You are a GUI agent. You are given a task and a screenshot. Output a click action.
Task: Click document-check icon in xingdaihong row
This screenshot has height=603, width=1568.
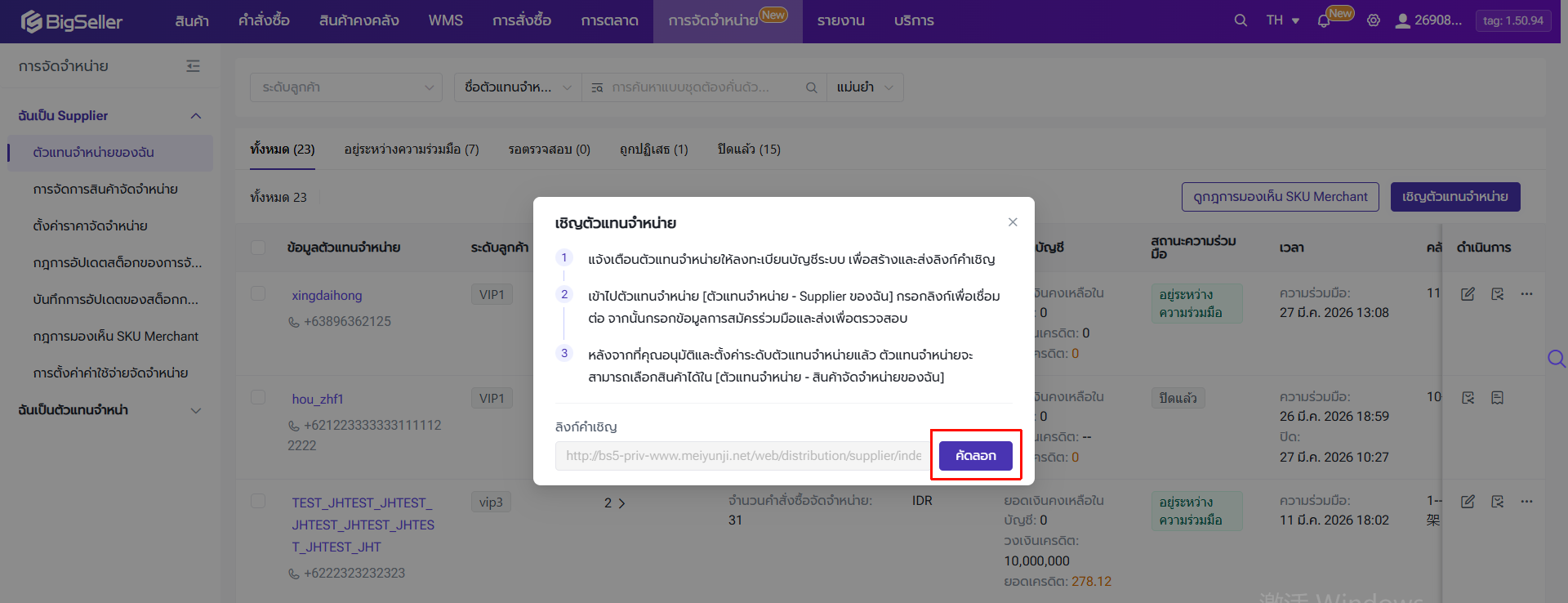1497,294
